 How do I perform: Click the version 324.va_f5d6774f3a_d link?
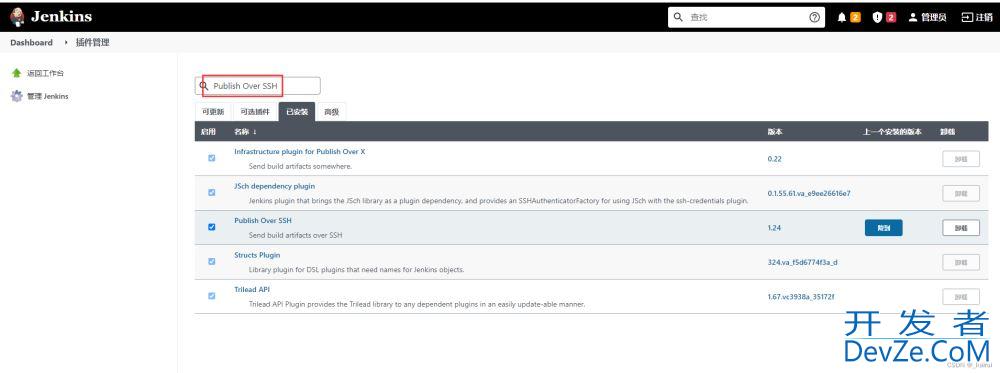pyautogui.click(x=802, y=262)
